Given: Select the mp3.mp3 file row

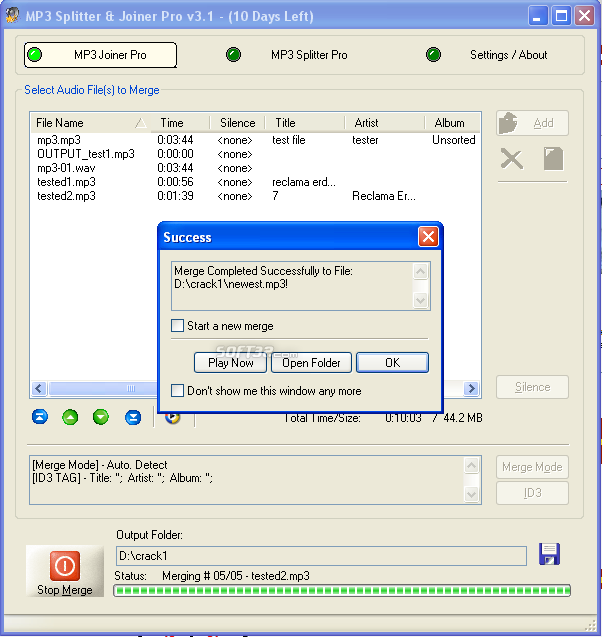Looking at the screenshot, I should [x=256, y=140].
